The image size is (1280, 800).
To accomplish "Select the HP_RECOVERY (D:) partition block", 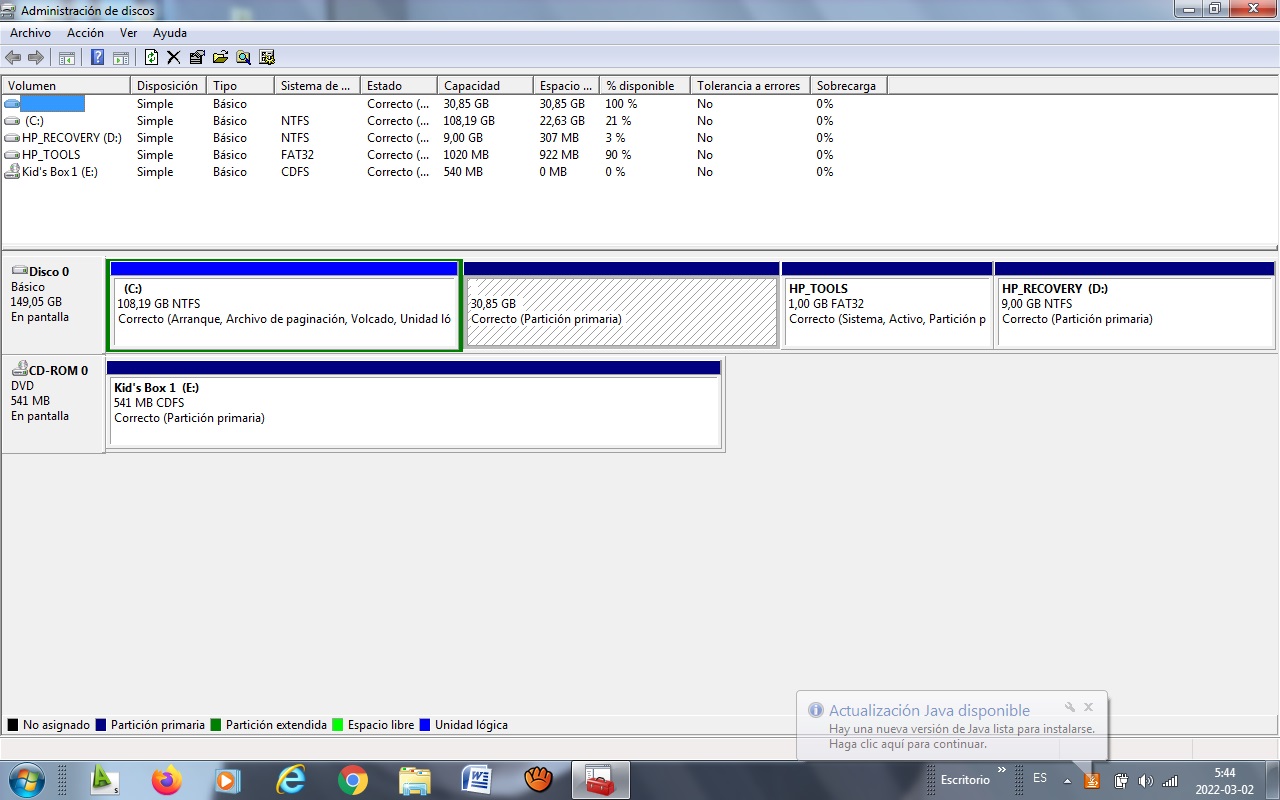I will (1135, 305).
